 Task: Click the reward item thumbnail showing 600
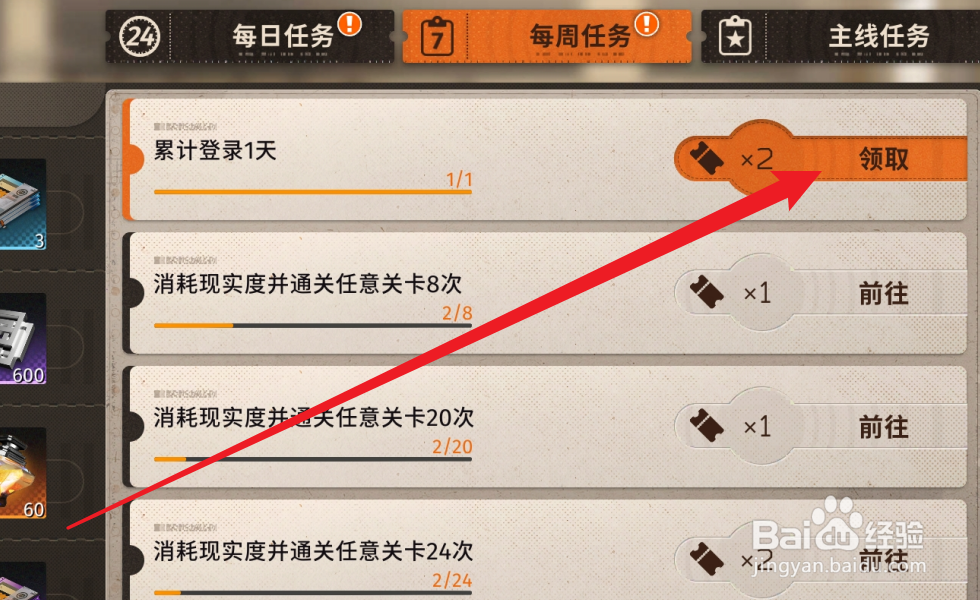(x=23, y=338)
